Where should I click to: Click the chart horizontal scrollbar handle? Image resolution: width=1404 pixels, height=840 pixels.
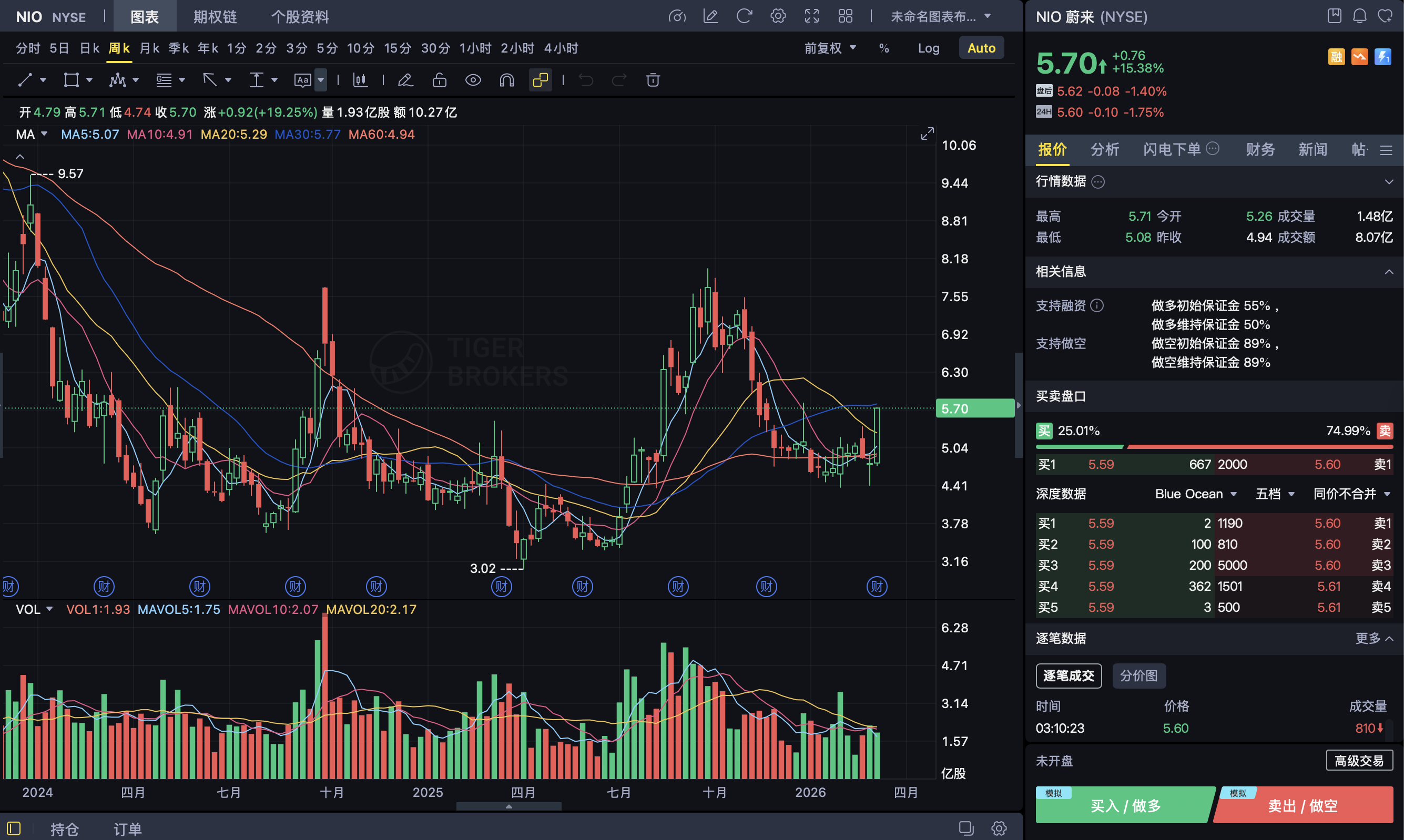[508, 806]
